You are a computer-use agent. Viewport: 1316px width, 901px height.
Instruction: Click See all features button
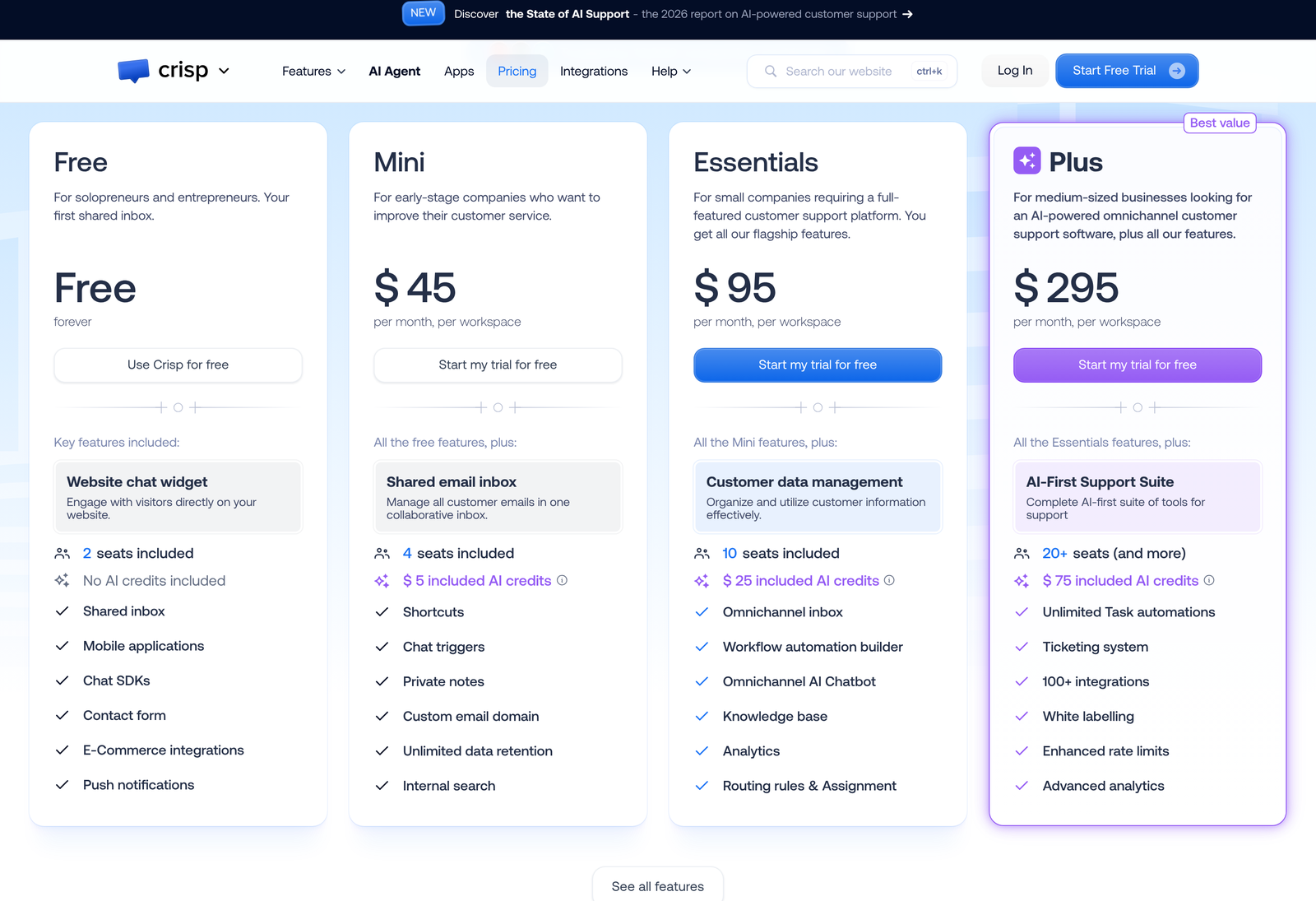point(658,885)
